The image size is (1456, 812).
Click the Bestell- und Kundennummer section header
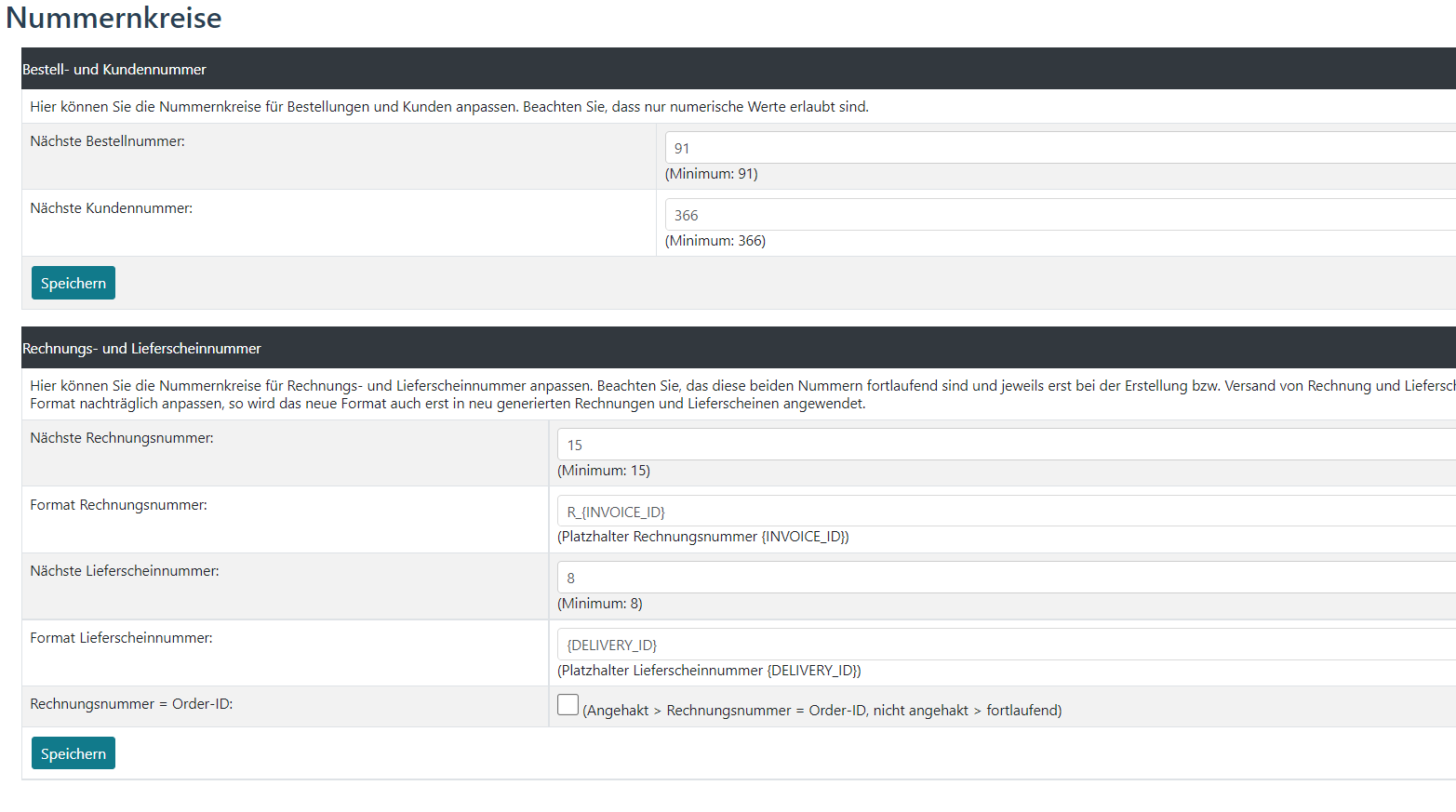[114, 70]
